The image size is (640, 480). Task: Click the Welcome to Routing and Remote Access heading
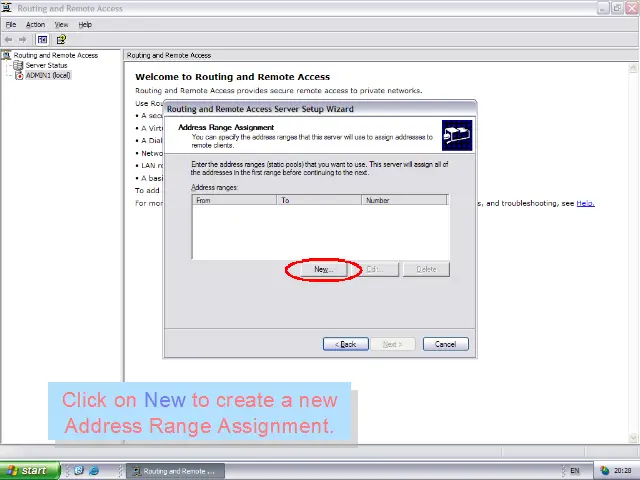pyautogui.click(x=232, y=77)
